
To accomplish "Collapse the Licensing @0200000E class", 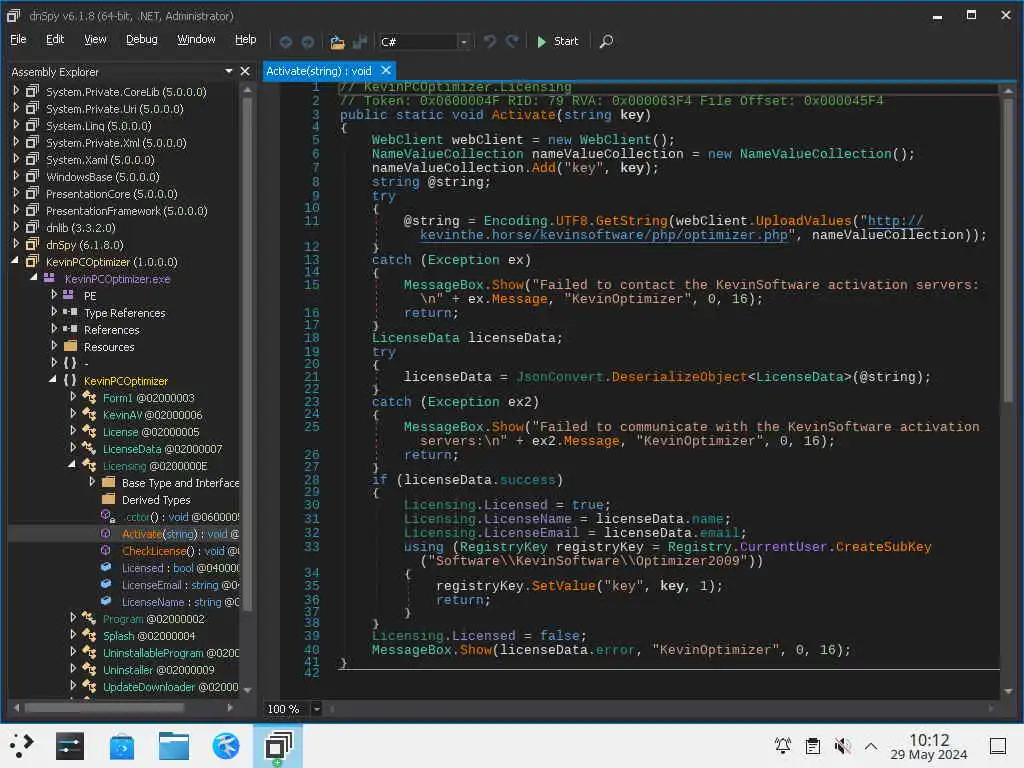I will [72, 464].
